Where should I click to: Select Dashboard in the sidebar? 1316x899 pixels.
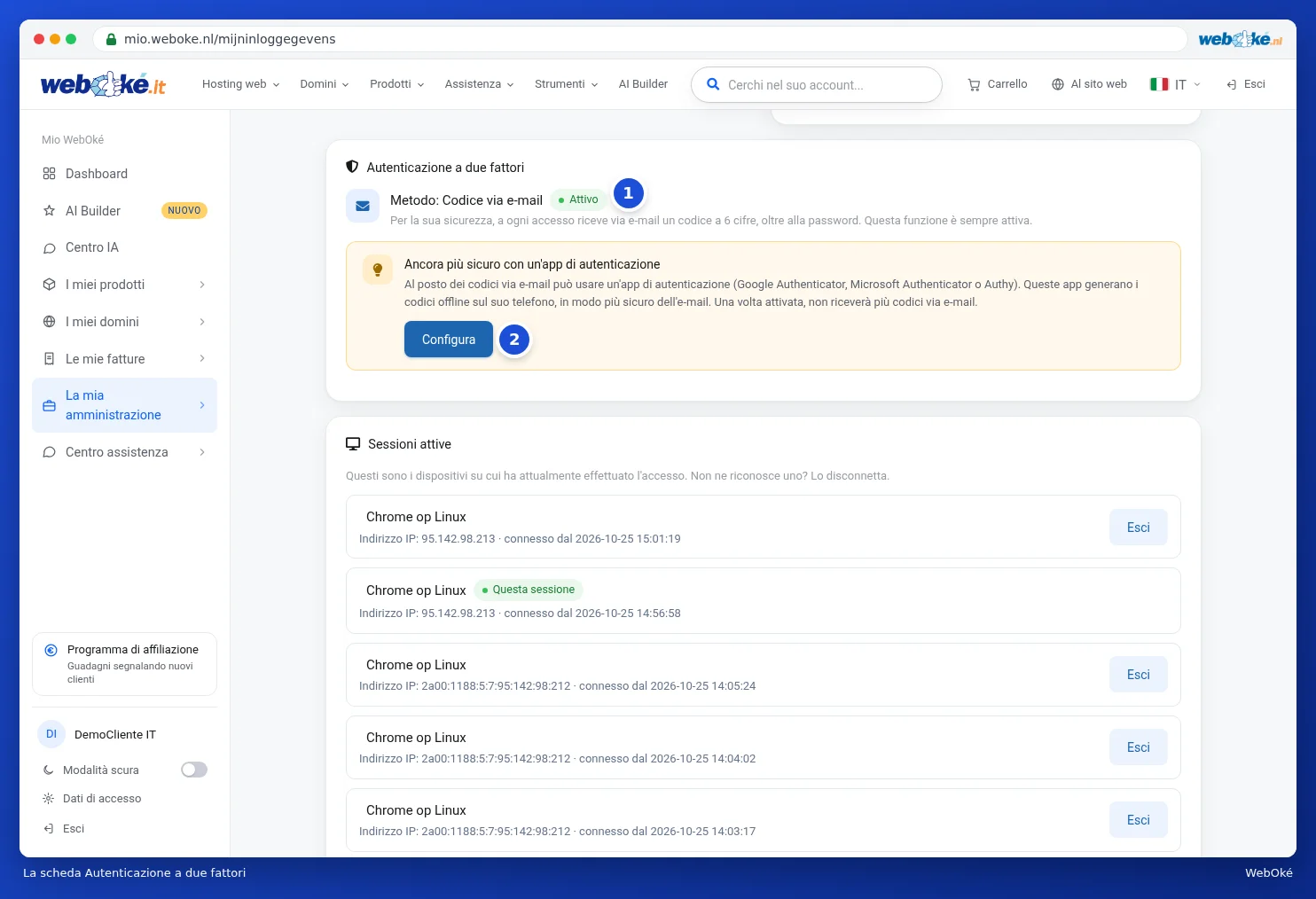tap(124, 174)
